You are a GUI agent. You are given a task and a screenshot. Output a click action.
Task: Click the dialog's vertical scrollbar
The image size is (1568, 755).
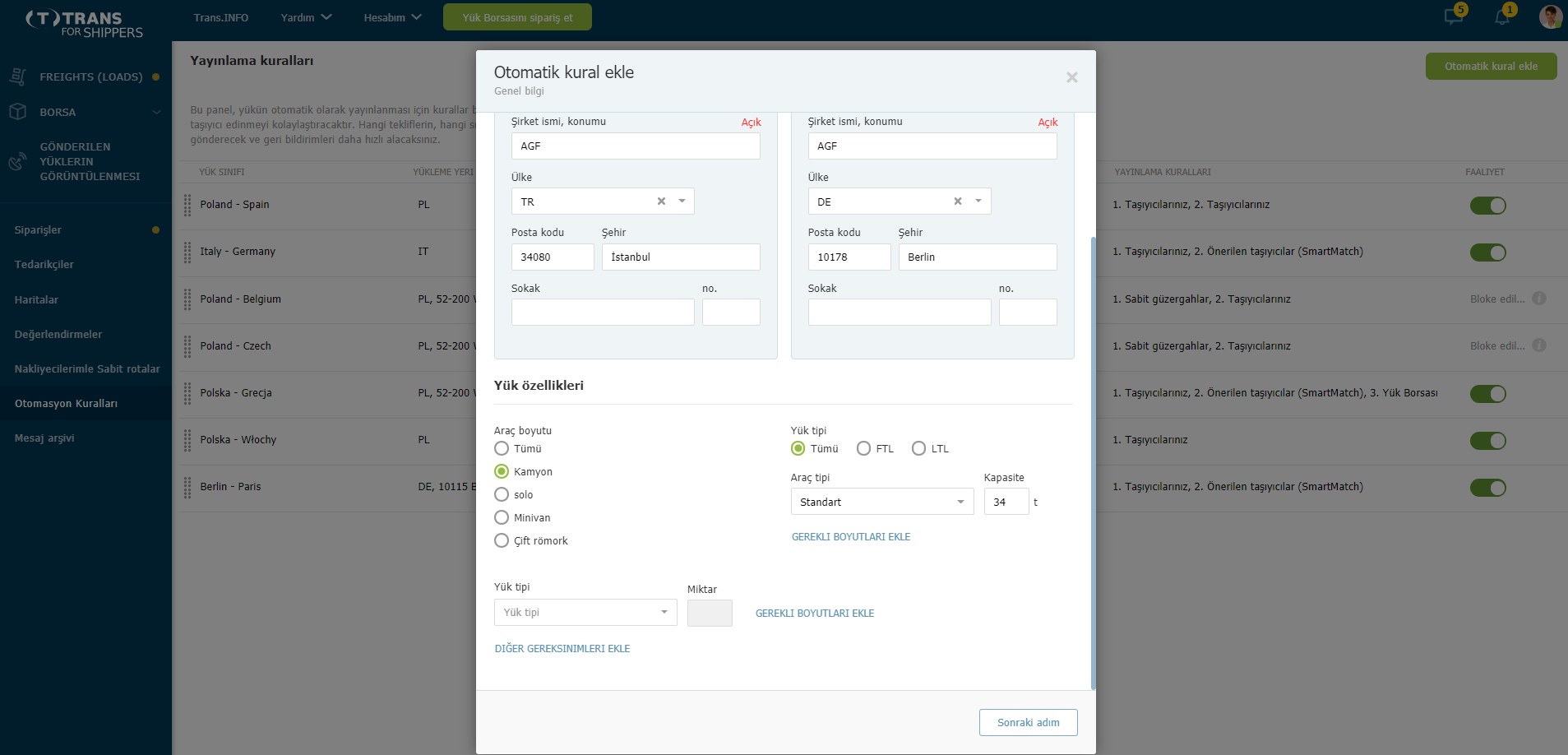pyautogui.click(x=1093, y=463)
